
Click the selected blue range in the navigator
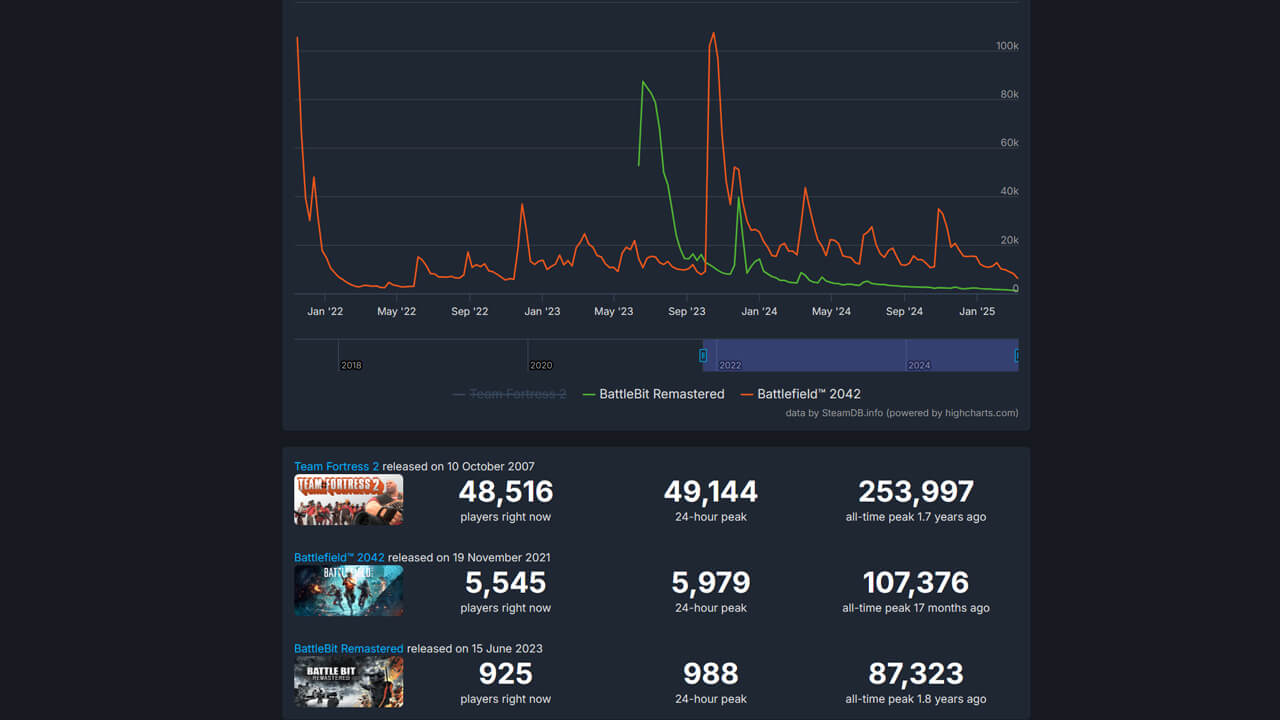(x=860, y=355)
